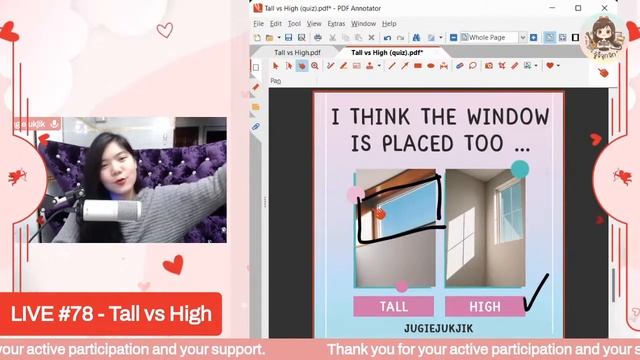This screenshot has height=360, width=640.
Task: Expand the Favorites heart dropdown arrow
Action: coord(558,66)
